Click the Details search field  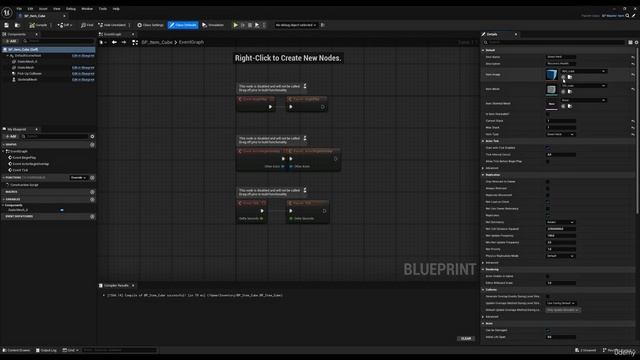[554, 42]
